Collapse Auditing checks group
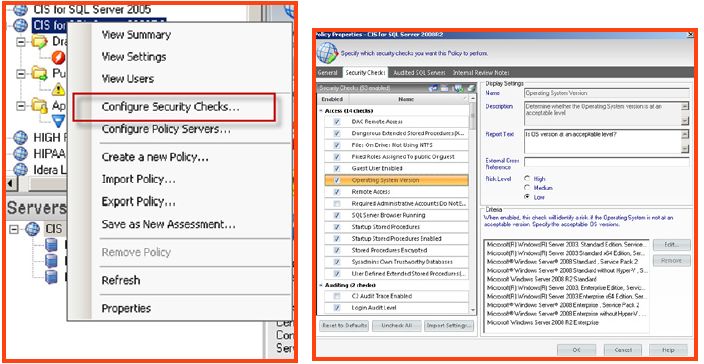 tap(321, 285)
